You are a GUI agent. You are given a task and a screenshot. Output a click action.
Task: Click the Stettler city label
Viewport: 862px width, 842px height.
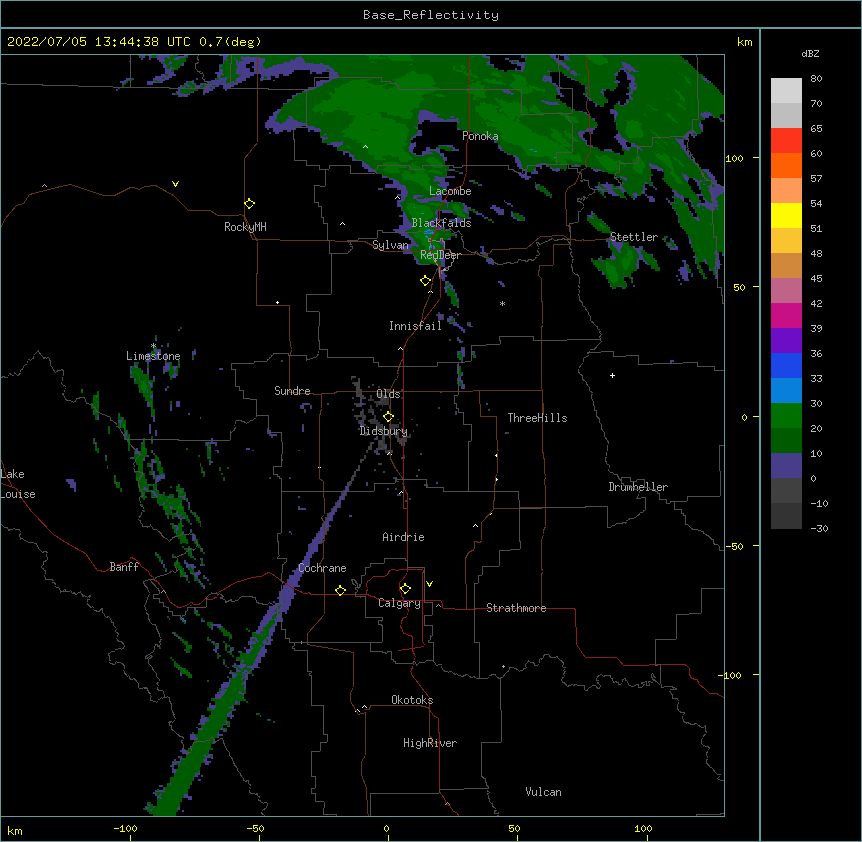click(634, 237)
